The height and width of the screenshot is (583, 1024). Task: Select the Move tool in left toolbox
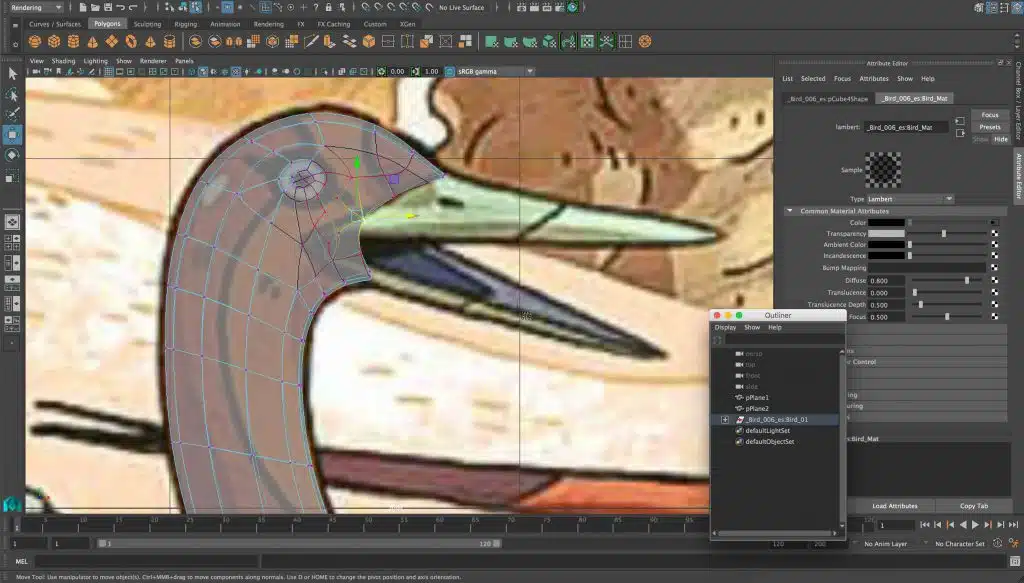pos(12,134)
